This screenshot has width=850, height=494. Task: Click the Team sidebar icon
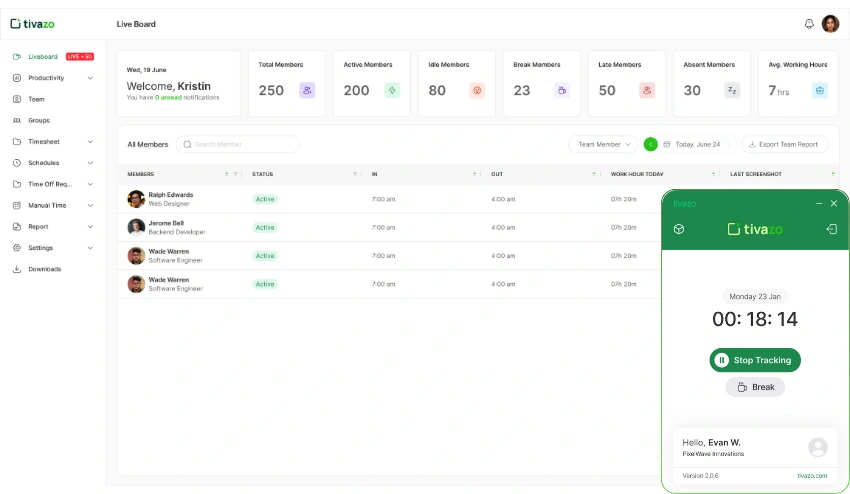pos(17,99)
